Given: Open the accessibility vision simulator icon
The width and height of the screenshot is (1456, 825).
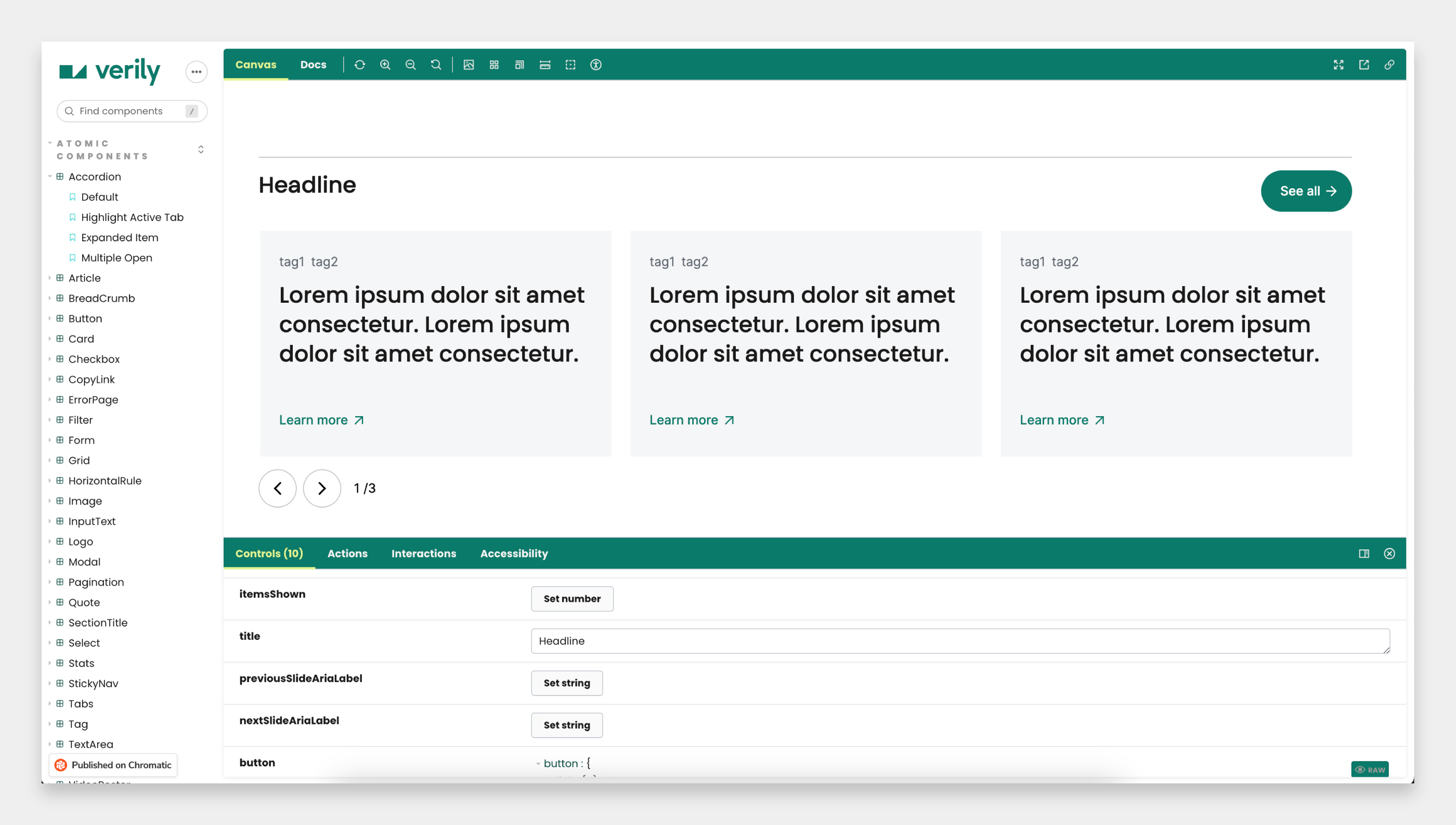Looking at the screenshot, I should coord(596,65).
